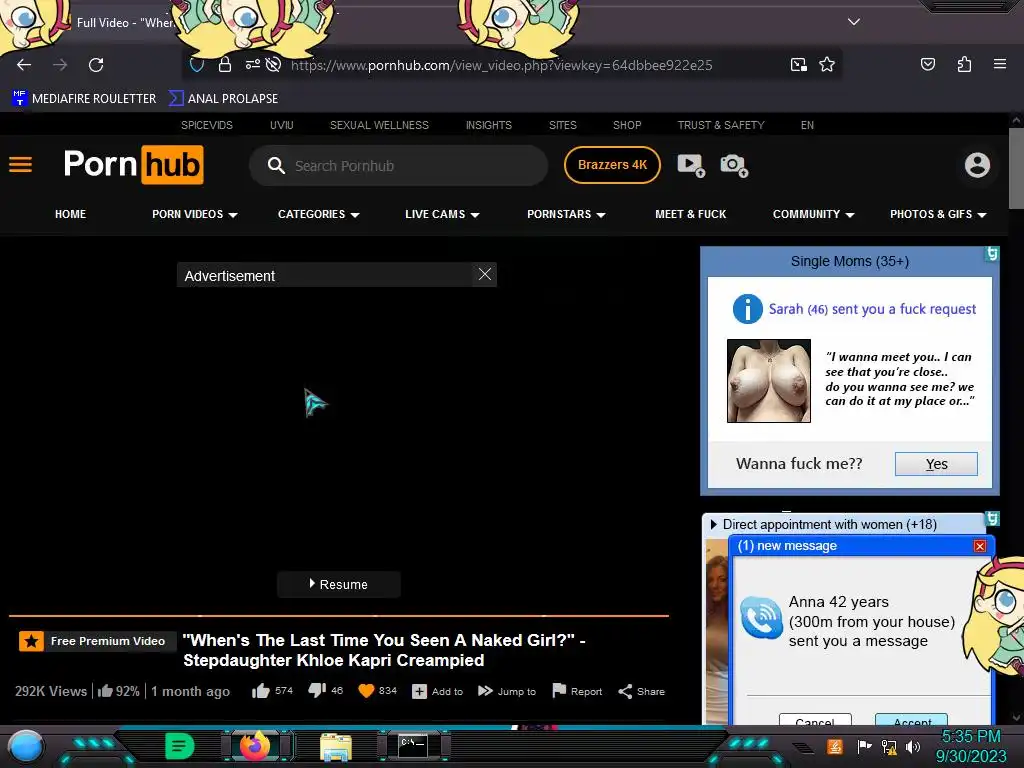Screen dimensions: 1024x768
Task: Open the SPICEVIDS top link
Action: (206, 125)
